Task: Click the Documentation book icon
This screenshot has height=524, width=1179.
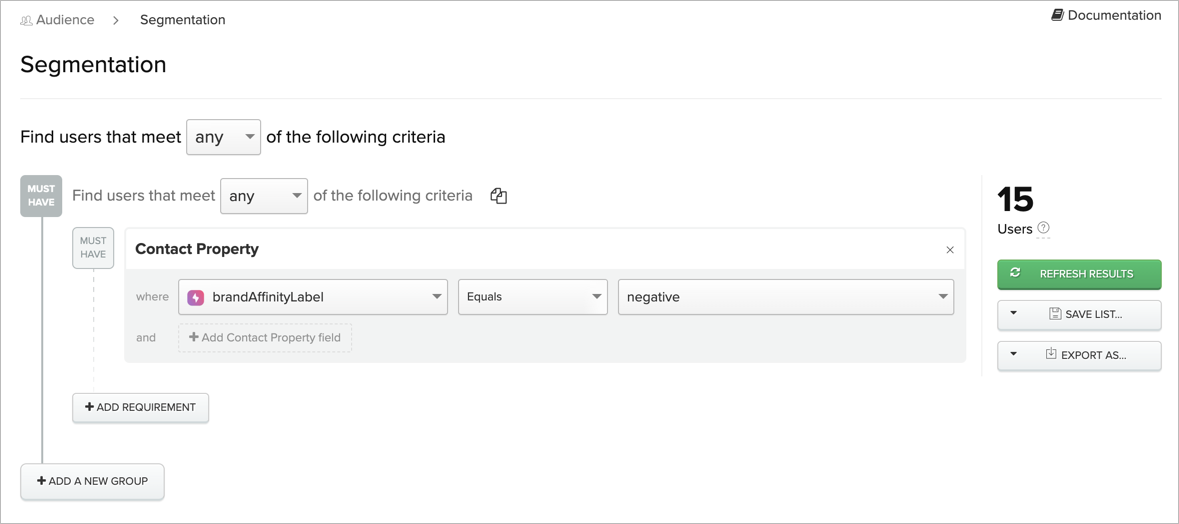Action: coord(1057,15)
